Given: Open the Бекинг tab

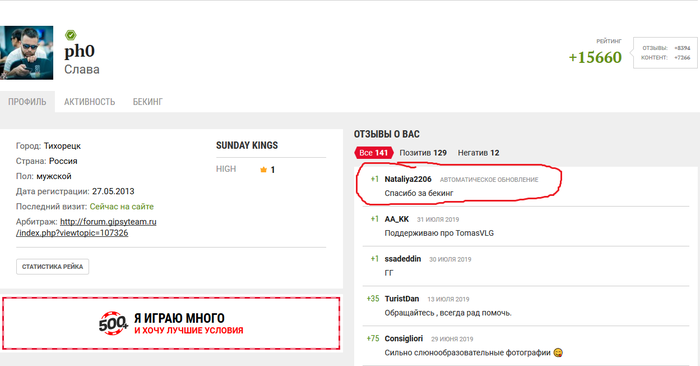Looking at the screenshot, I should pyautogui.click(x=148, y=102).
